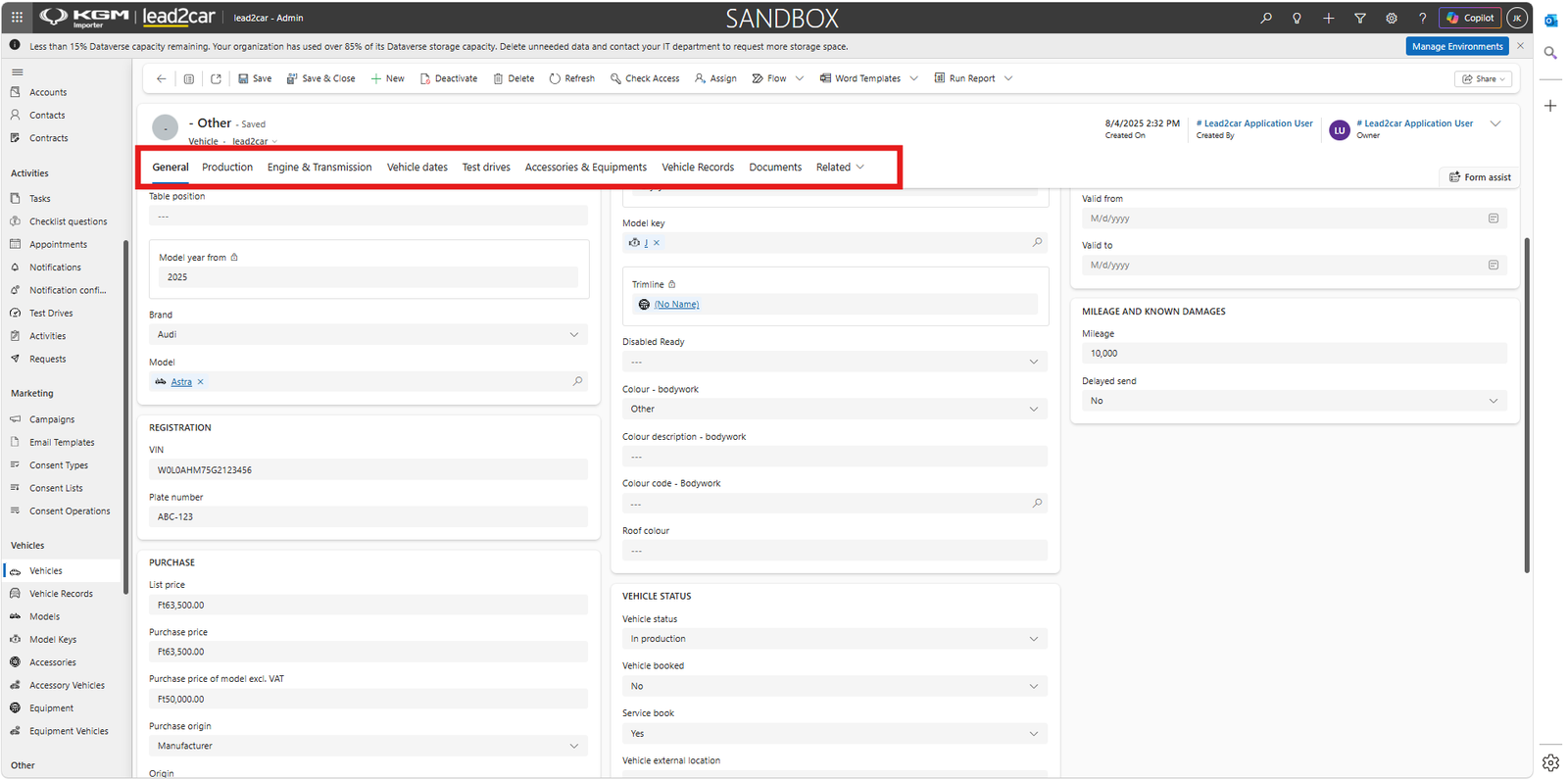This screenshot has height=779, width=1568.
Task: Click the Mileage field showing 10,000
Action: coord(1295,354)
